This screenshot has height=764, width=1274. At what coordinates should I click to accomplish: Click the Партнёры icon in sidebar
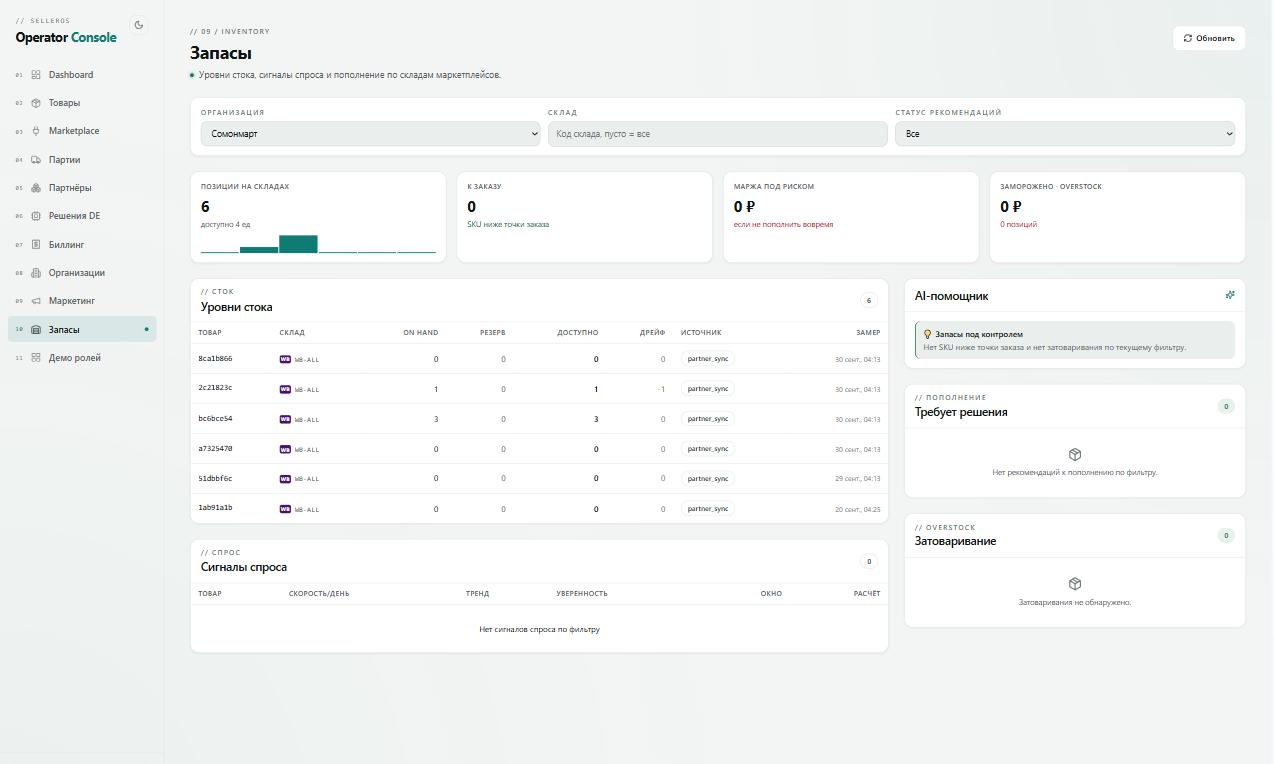[36, 188]
